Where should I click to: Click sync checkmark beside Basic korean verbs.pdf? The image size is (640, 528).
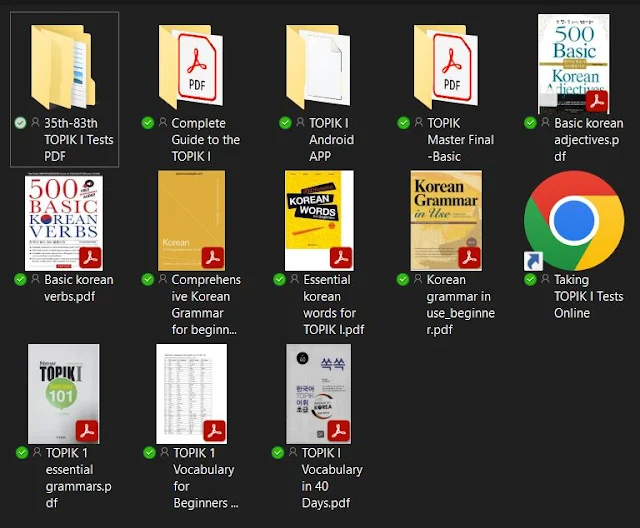pos(20,280)
